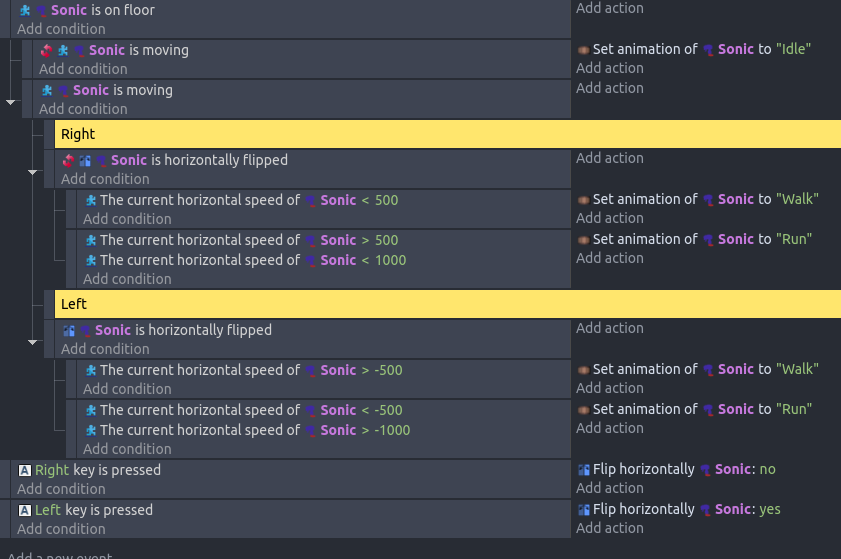Select 'Left key is pressed' condition

pyautogui.click(x=86, y=510)
